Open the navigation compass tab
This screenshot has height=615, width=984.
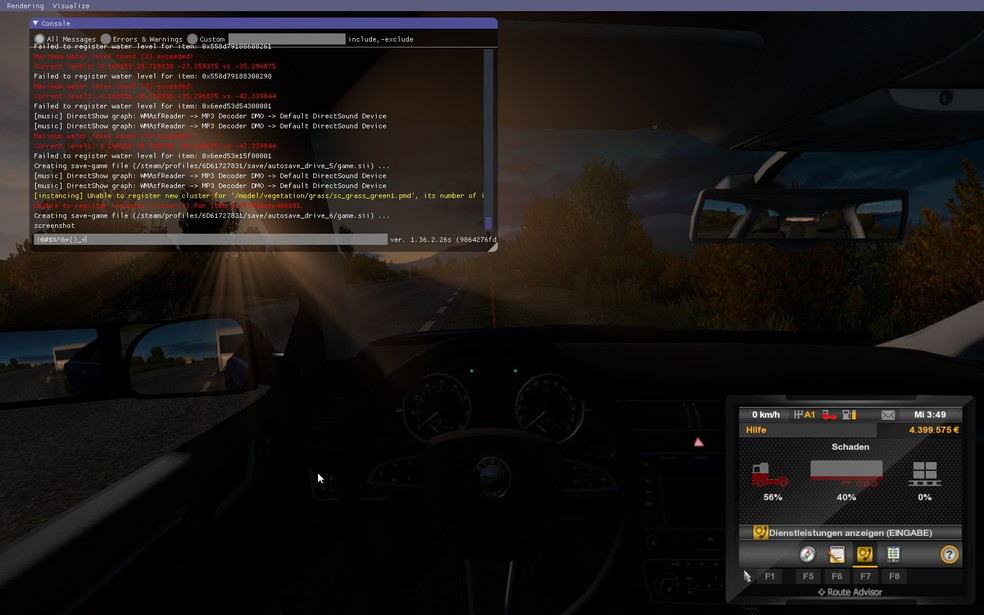coord(807,554)
